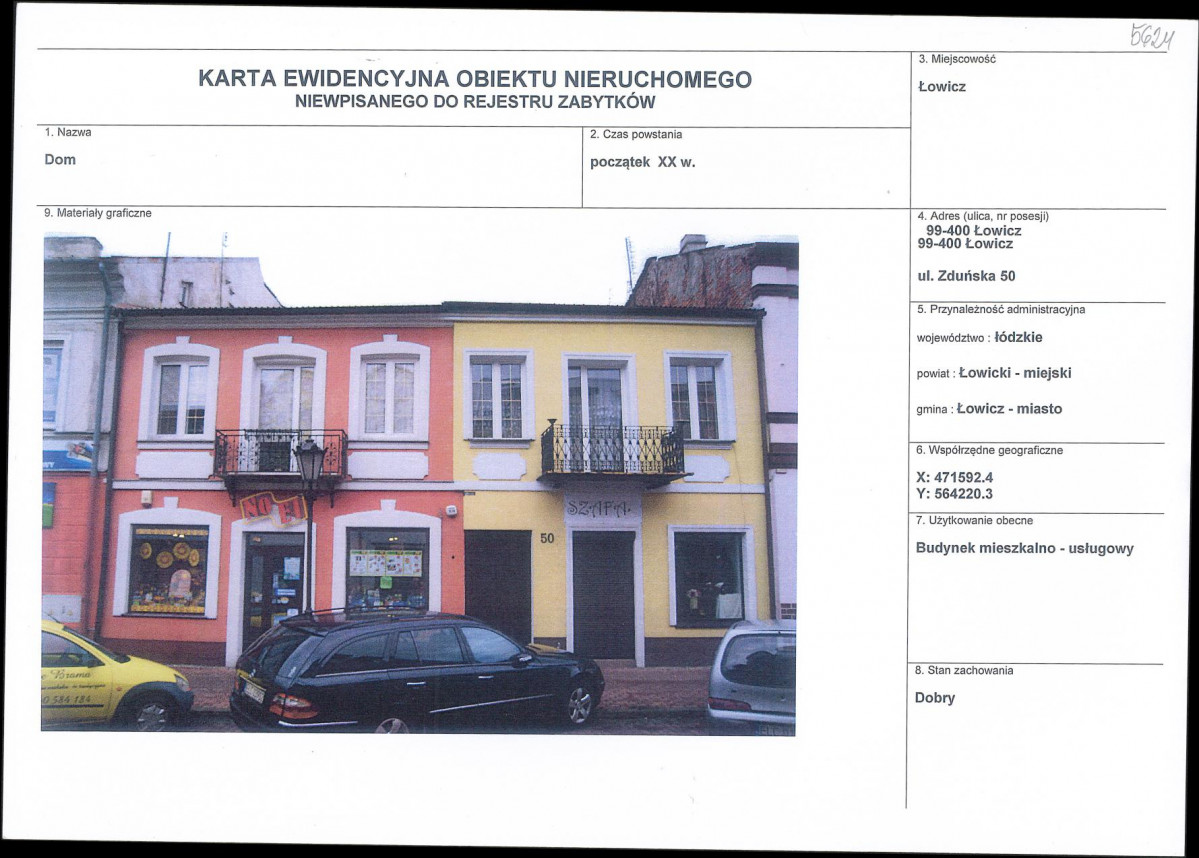Select the condition value 'Dobry'

(x=935, y=698)
